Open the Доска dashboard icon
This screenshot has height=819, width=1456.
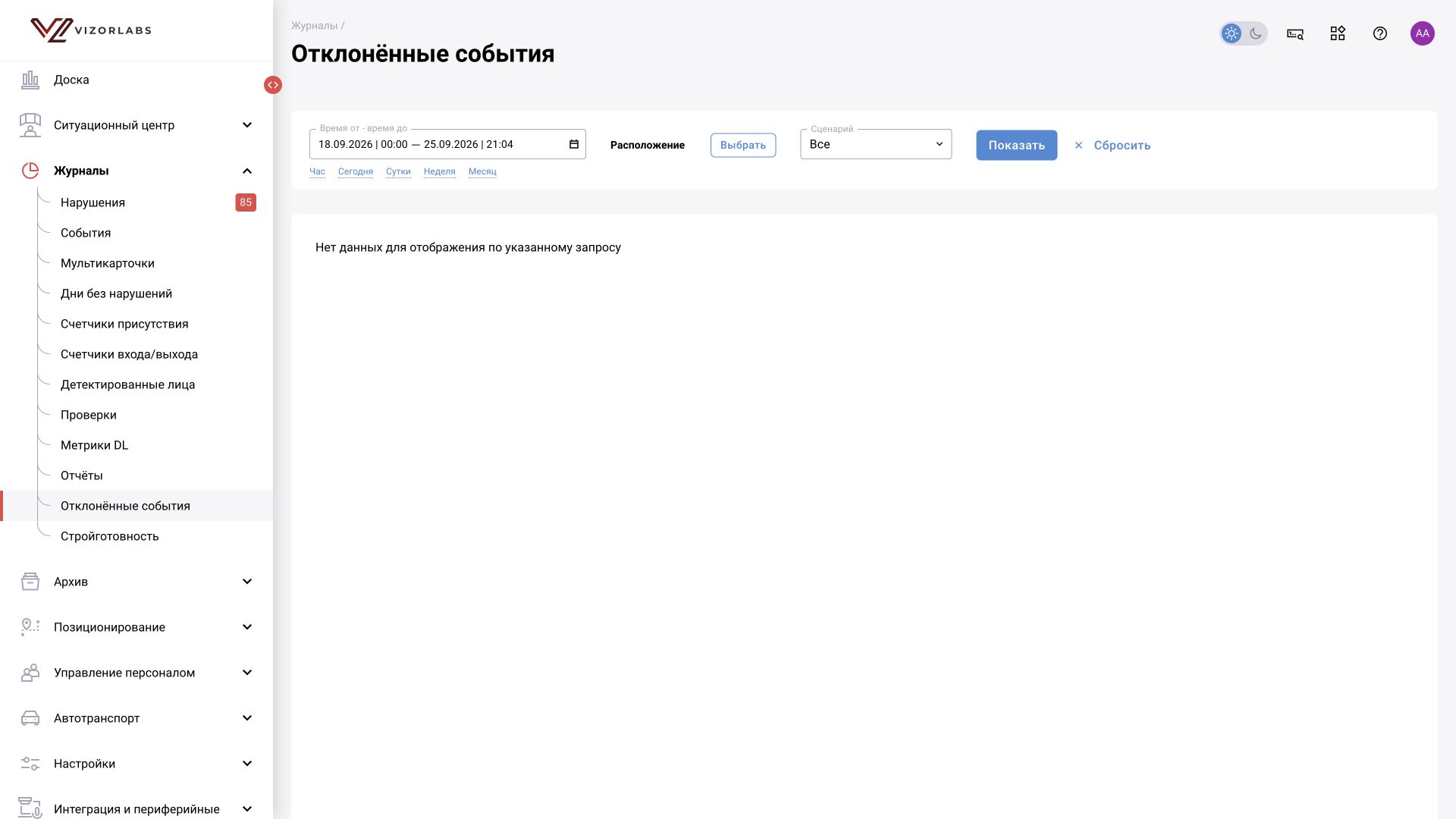pyautogui.click(x=30, y=80)
